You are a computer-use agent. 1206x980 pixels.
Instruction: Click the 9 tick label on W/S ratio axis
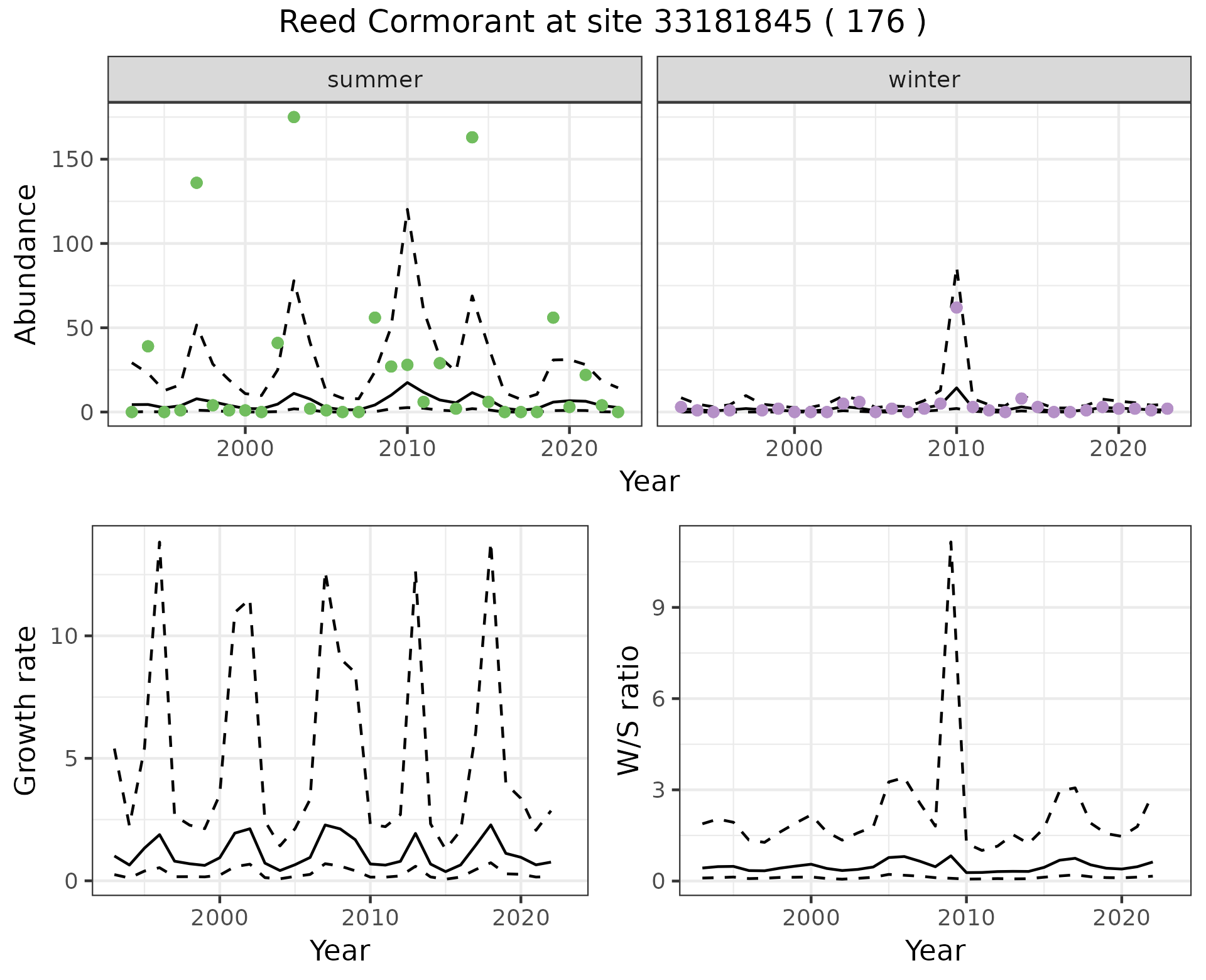coord(659,607)
